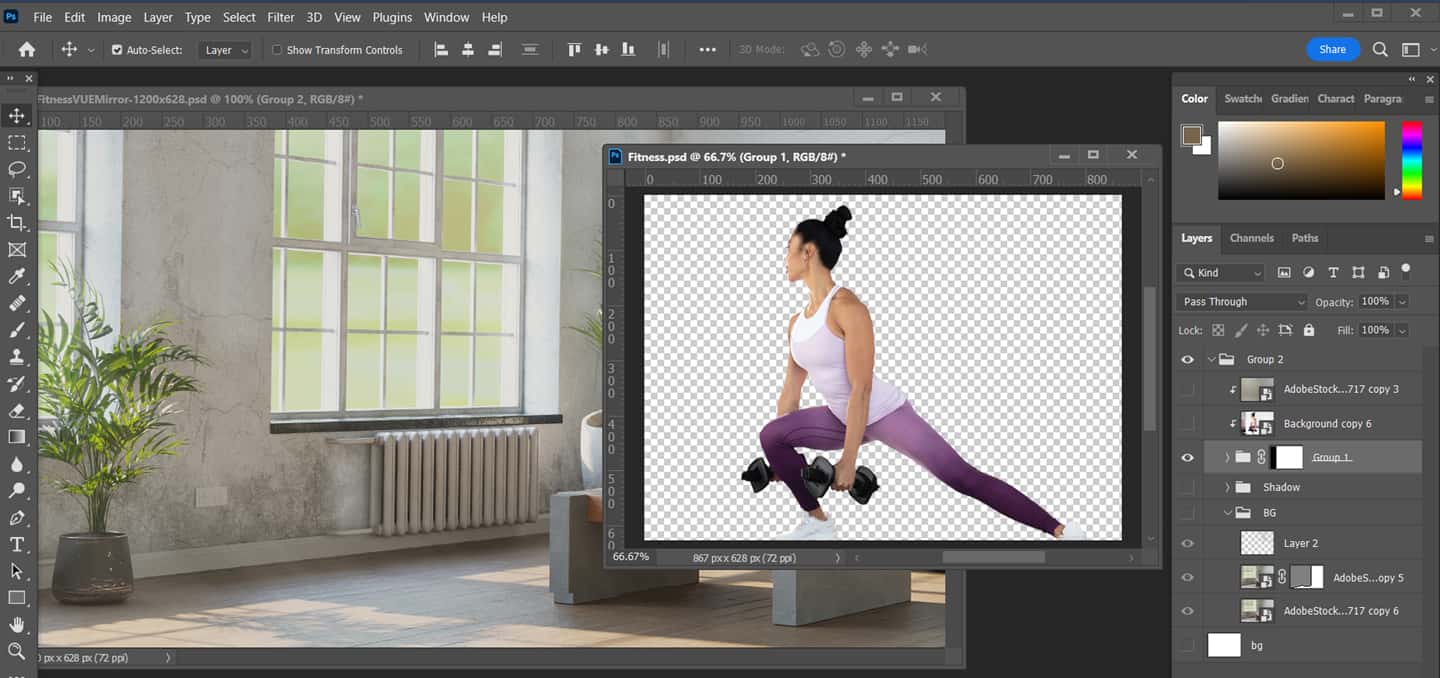
Task: Activate the Horizontal Type tool
Action: point(17,544)
